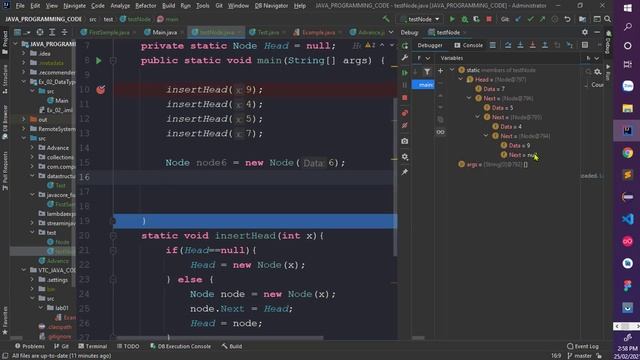The width and height of the screenshot is (640, 360).
Task: Toggle showing watches in Variables (glasses icon)
Action: [x=440, y=132]
